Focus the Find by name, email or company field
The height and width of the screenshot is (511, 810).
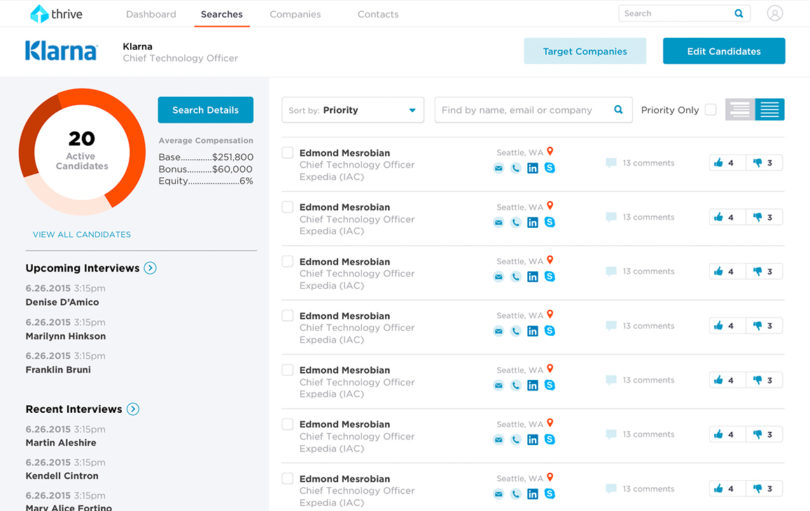533,110
